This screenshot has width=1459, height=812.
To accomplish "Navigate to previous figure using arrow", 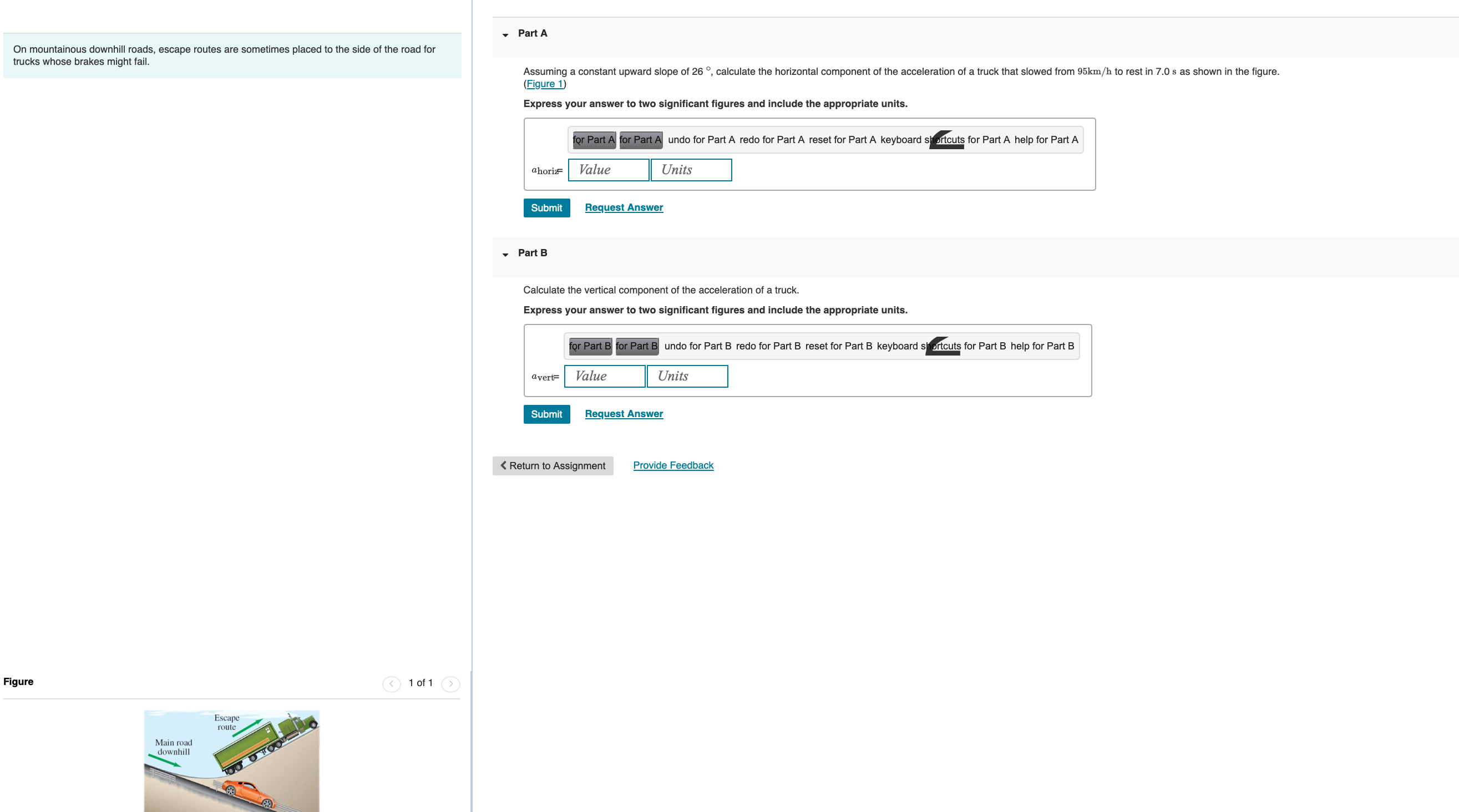I will 391,683.
